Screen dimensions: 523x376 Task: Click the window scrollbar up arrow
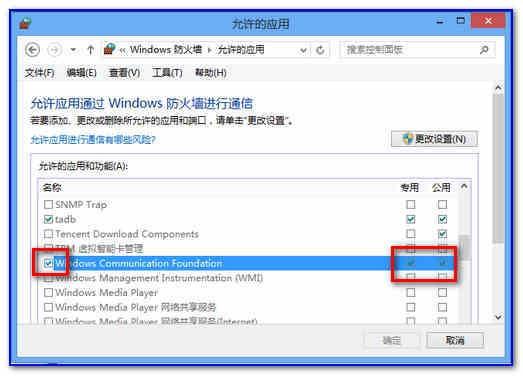[498, 88]
